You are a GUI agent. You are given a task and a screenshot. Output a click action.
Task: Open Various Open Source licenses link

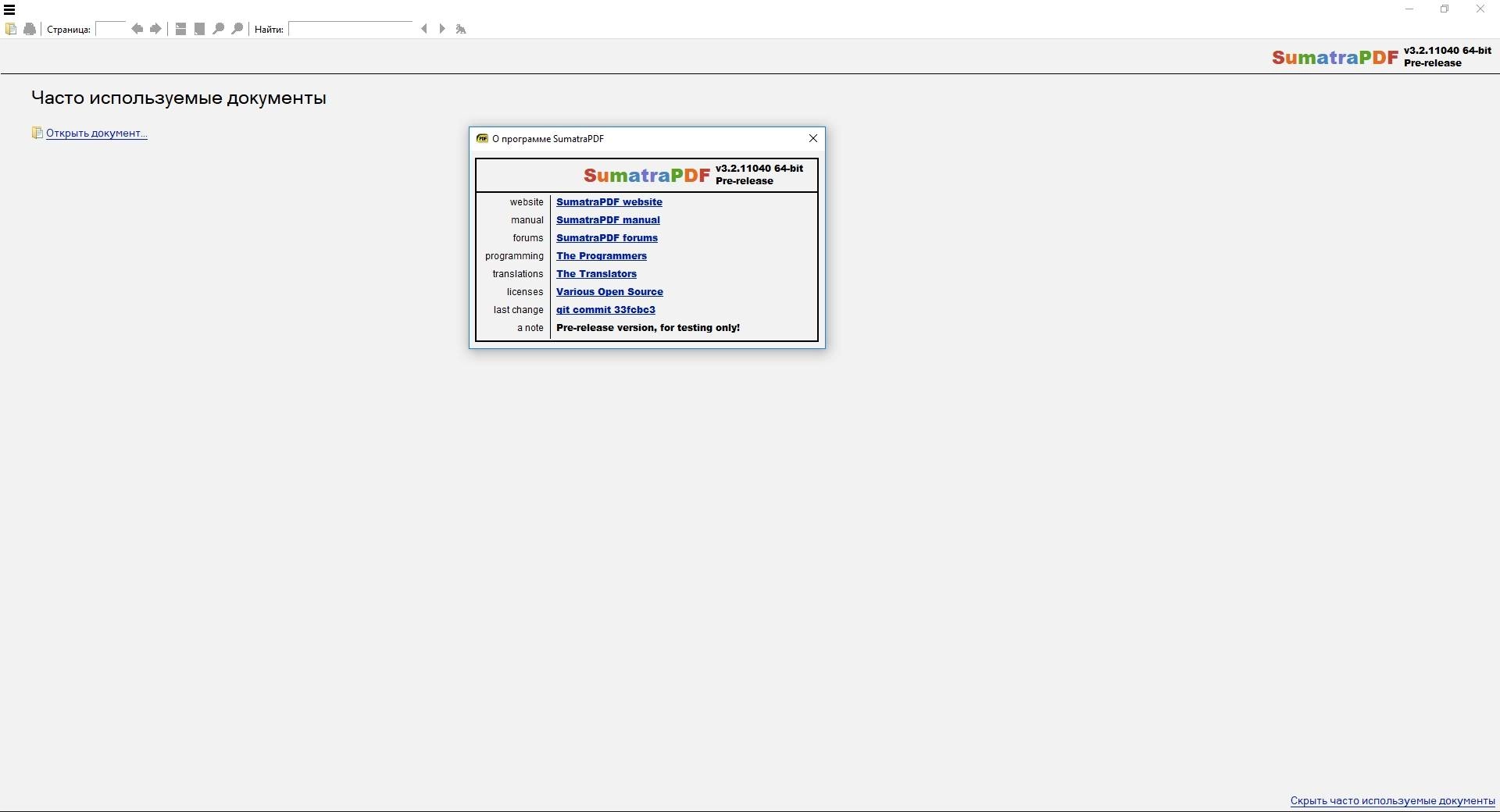tap(609, 291)
